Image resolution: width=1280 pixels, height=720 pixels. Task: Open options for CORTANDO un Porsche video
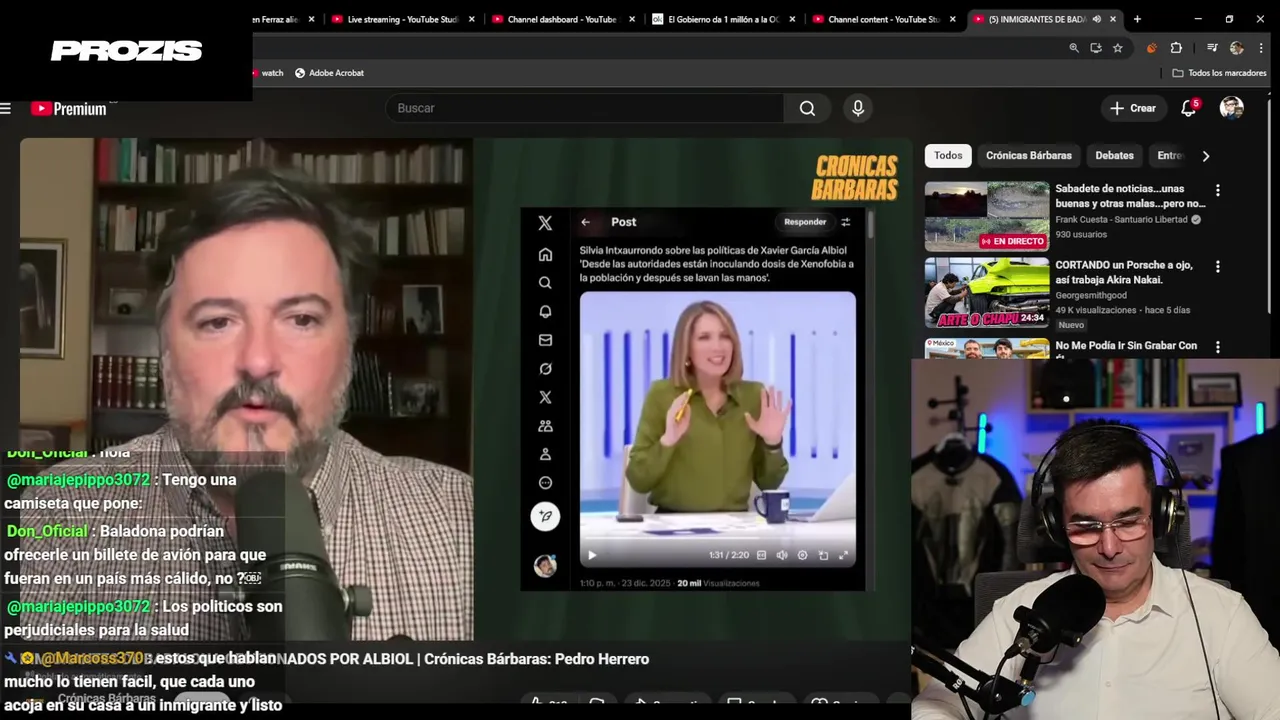click(1217, 267)
